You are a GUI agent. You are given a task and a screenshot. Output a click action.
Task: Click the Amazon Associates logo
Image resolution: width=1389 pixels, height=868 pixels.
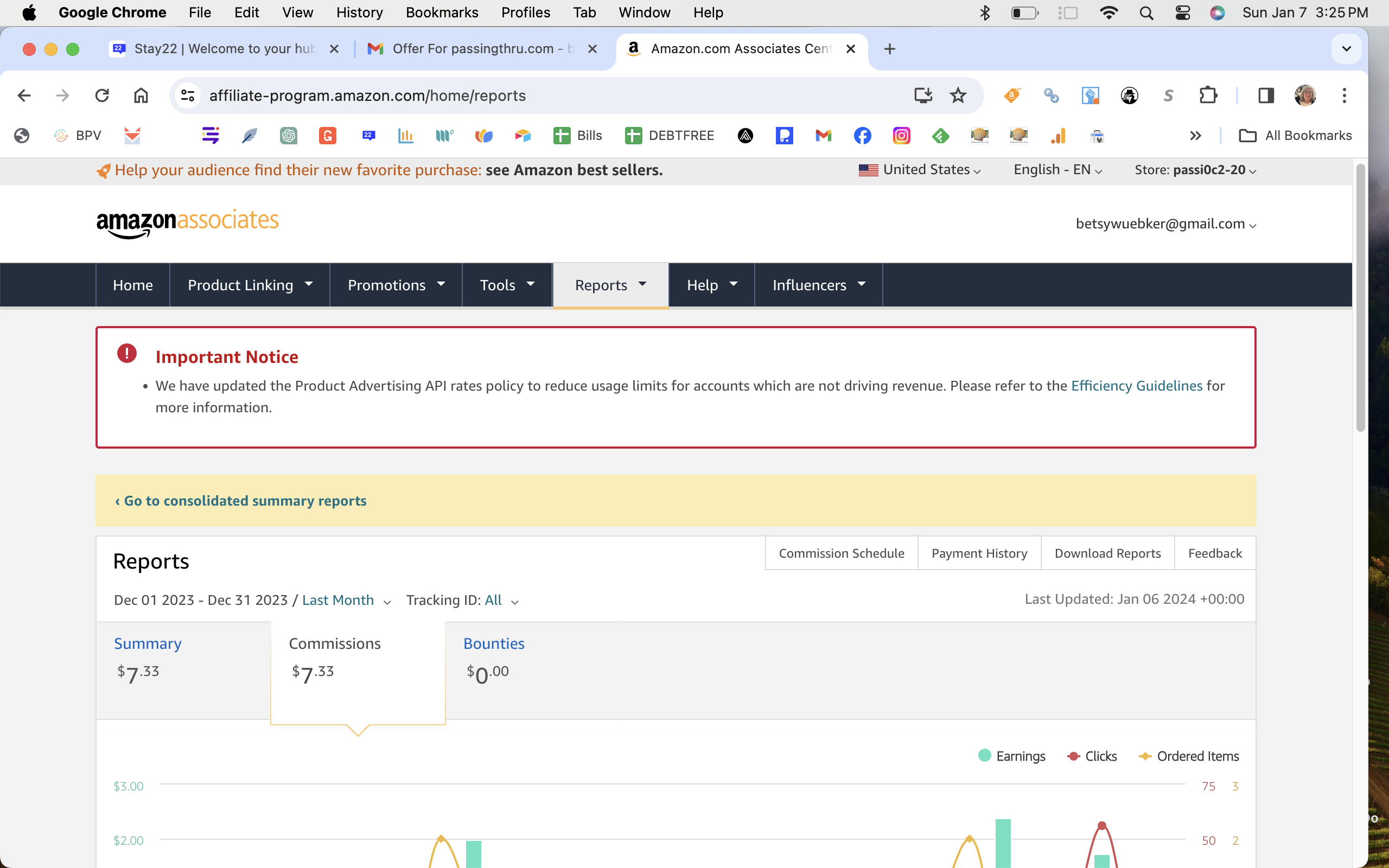pyautogui.click(x=187, y=224)
